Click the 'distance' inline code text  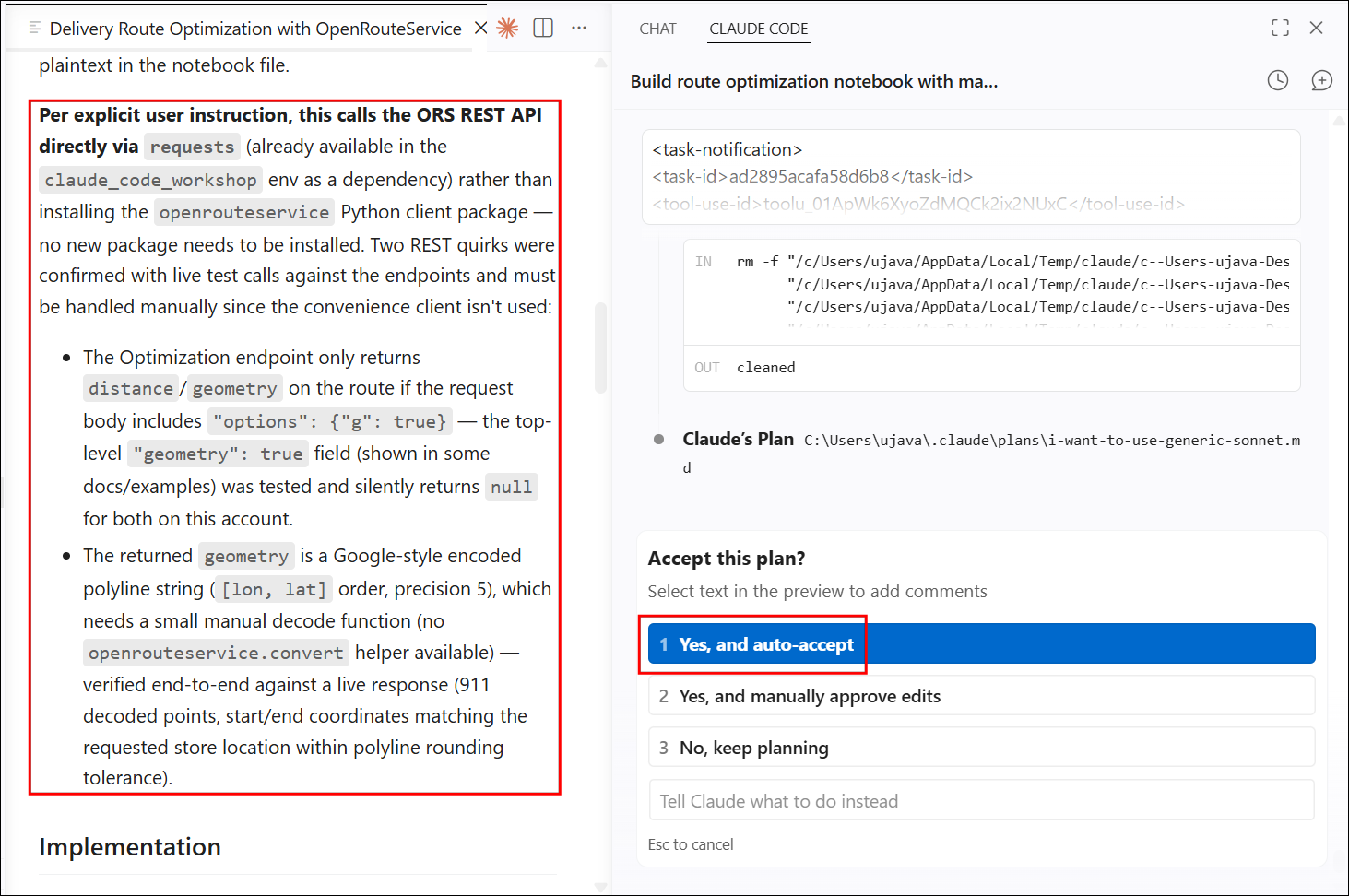(x=131, y=389)
